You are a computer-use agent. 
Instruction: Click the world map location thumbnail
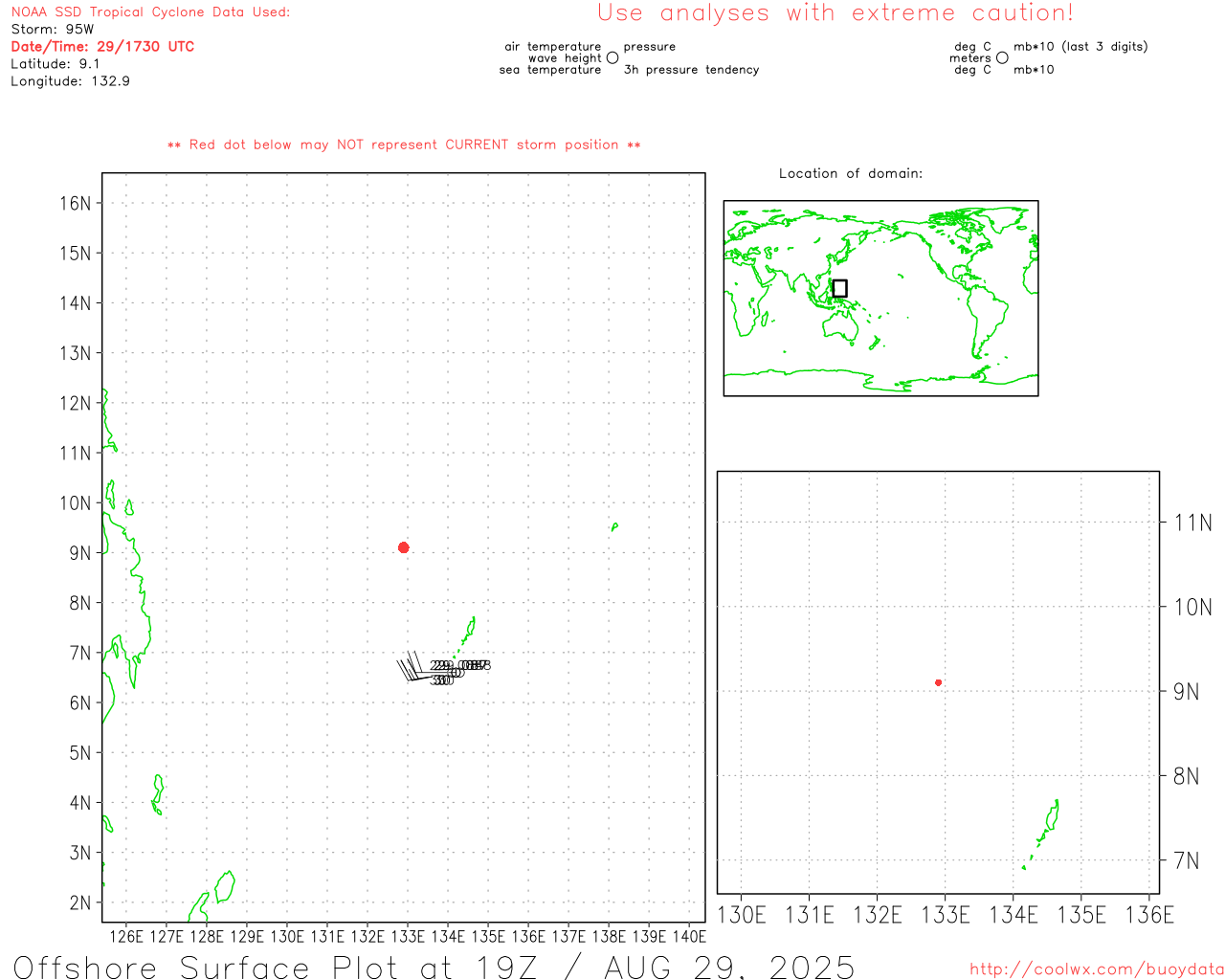(880, 298)
